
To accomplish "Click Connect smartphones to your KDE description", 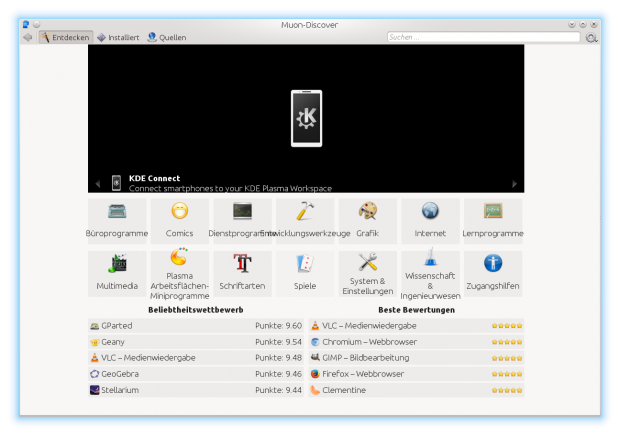I will pos(230,189).
